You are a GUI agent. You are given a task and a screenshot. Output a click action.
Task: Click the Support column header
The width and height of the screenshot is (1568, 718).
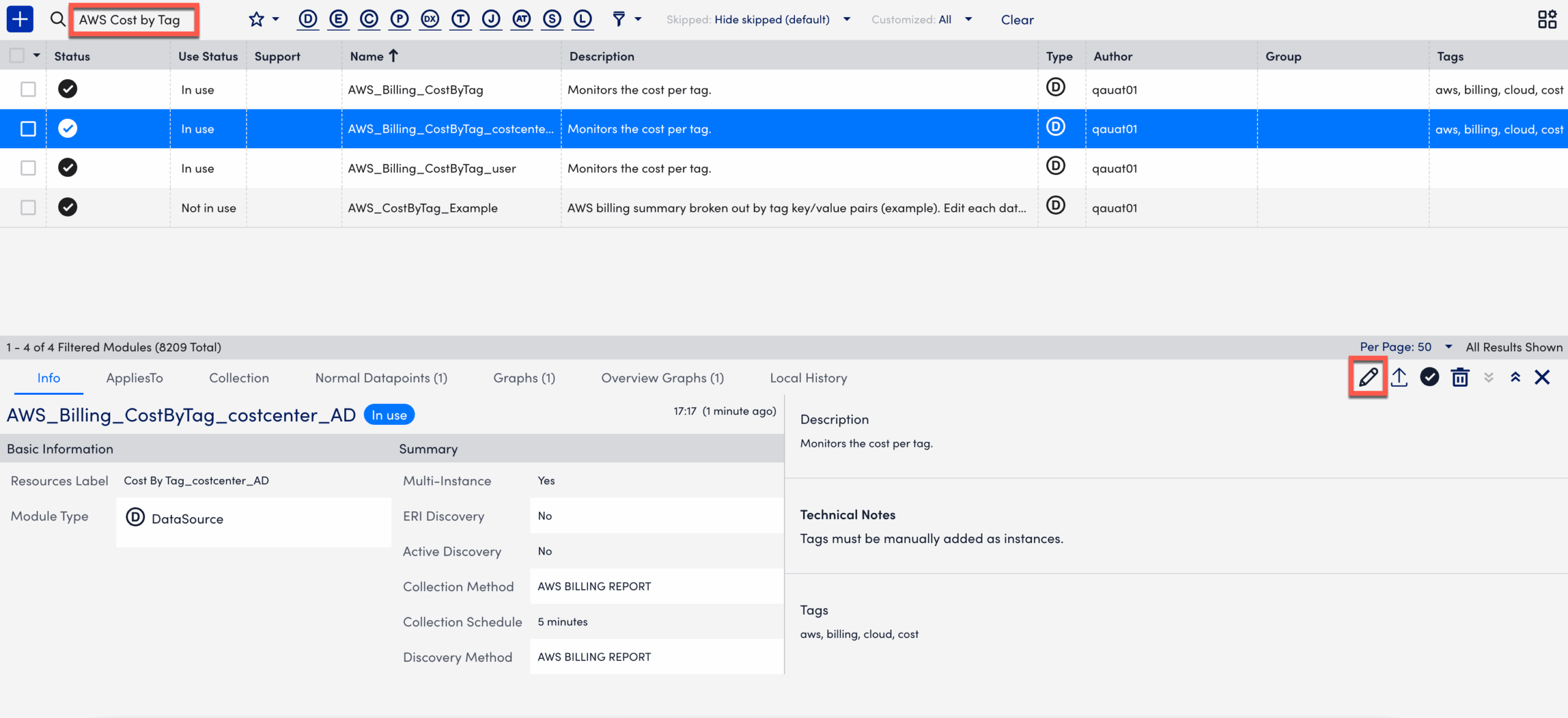point(277,56)
